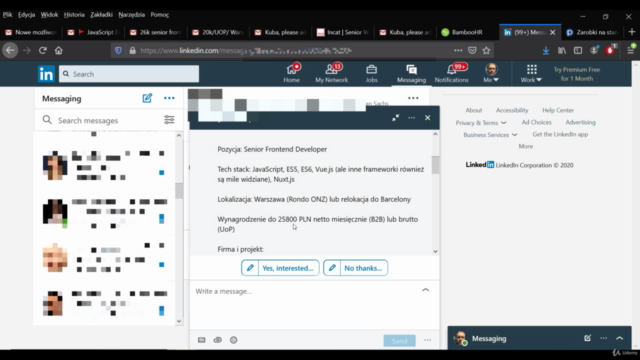Screen dimensions: 640x360
Task: Open the Pomoc menu
Action: click(x=159, y=15)
